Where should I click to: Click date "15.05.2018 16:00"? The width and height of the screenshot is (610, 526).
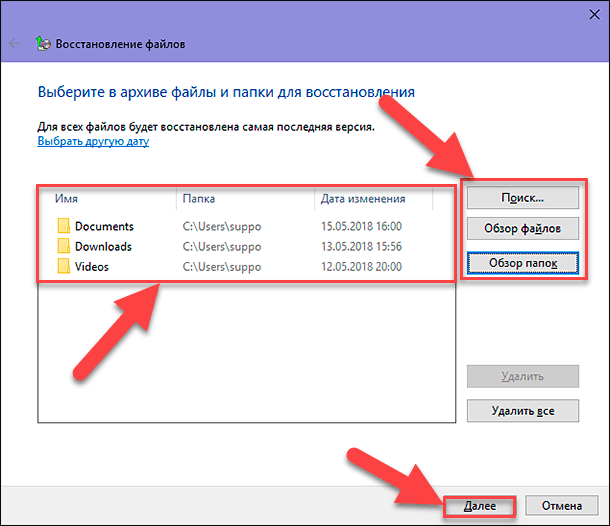361,226
